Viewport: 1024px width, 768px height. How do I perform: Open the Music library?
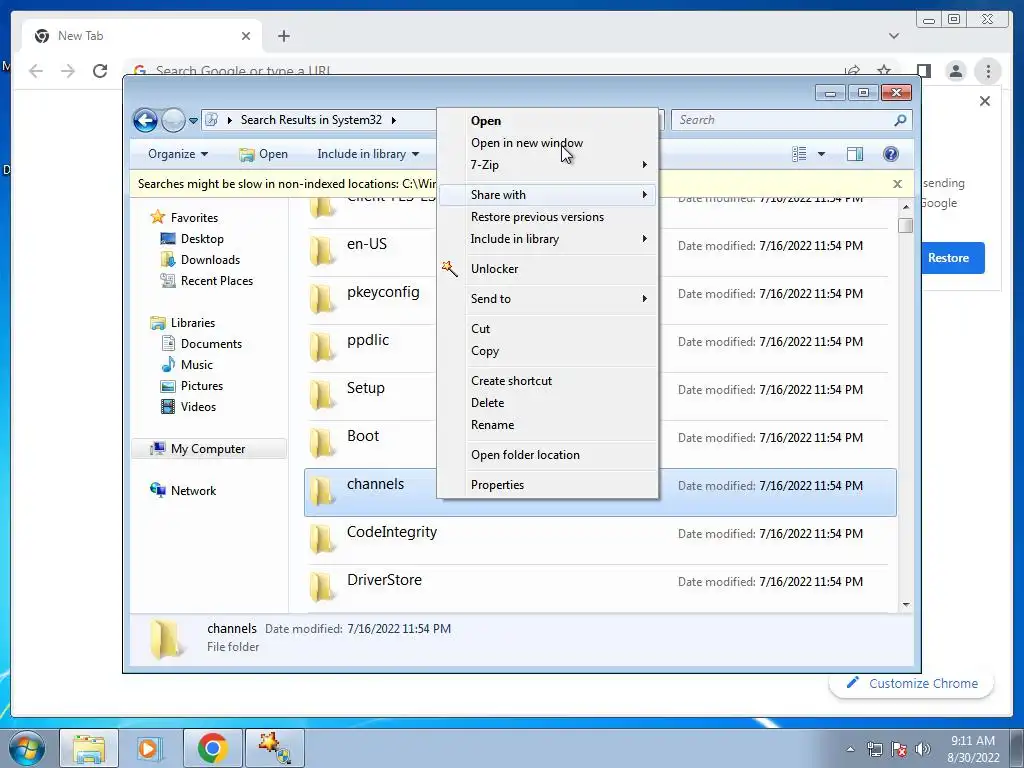[x=187, y=364]
